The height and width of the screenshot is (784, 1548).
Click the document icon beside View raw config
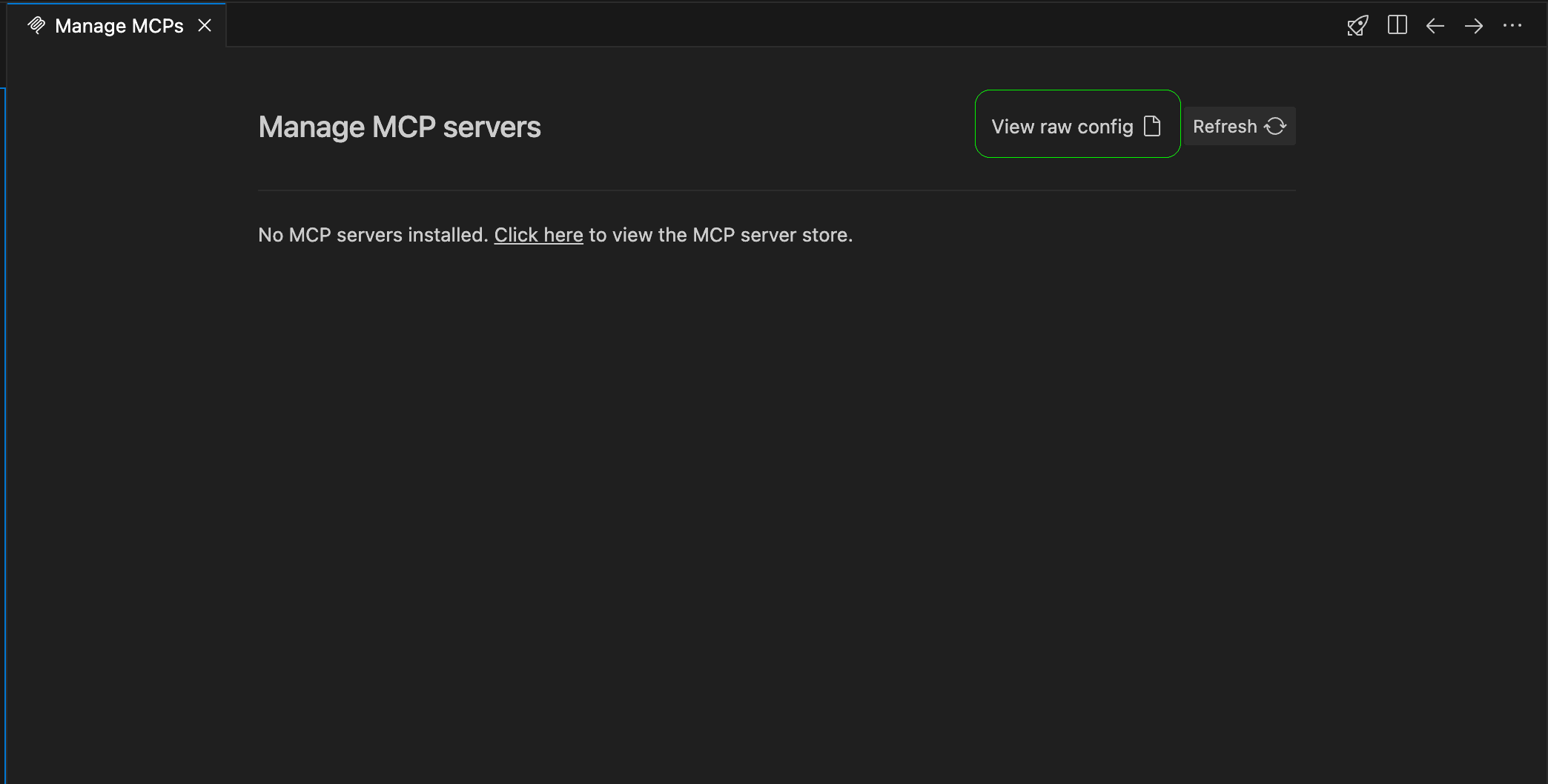tap(1152, 126)
